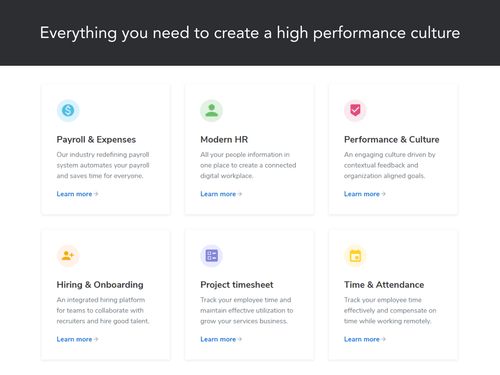Viewport: 500px width, 375px height.
Task: Click the Project timesheet list icon
Action: tap(212, 256)
